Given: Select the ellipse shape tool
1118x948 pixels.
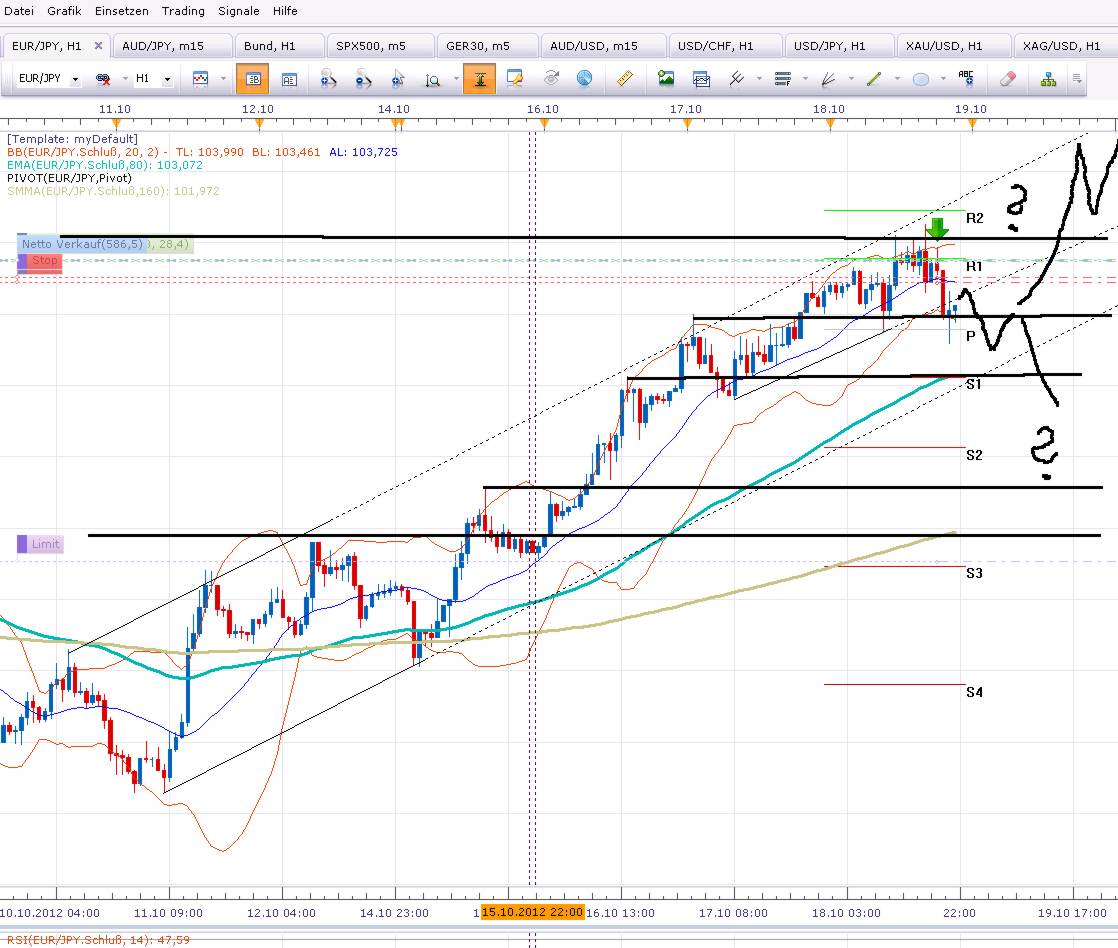Looking at the screenshot, I should (920, 79).
